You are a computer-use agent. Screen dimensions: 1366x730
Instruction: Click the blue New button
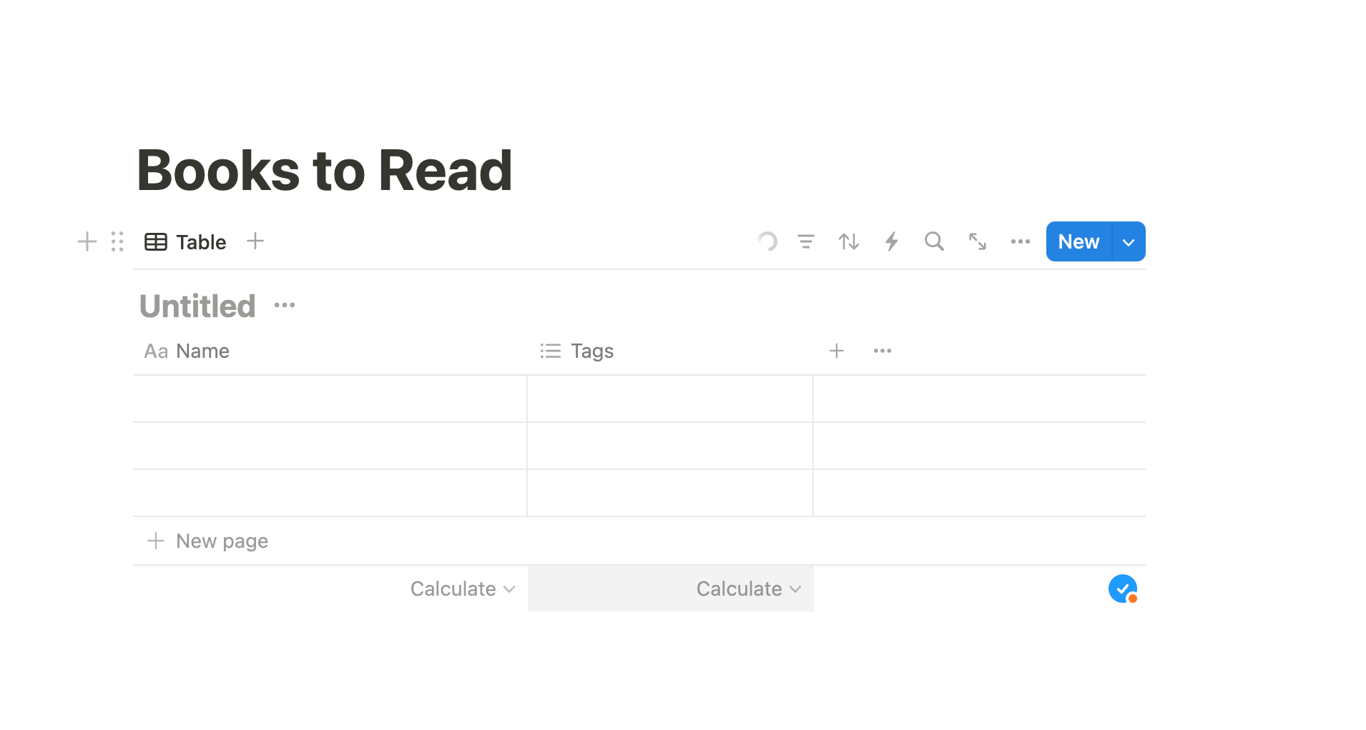click(1078, 242)
